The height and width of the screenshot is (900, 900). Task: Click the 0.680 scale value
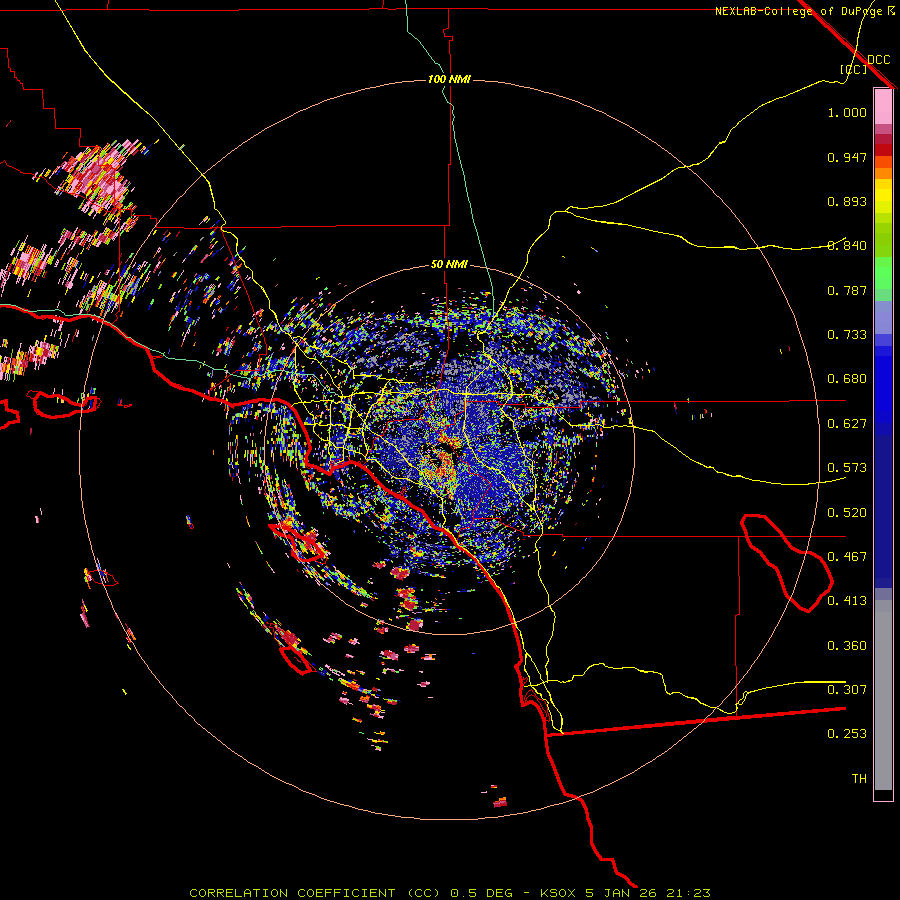pos(847,379)
